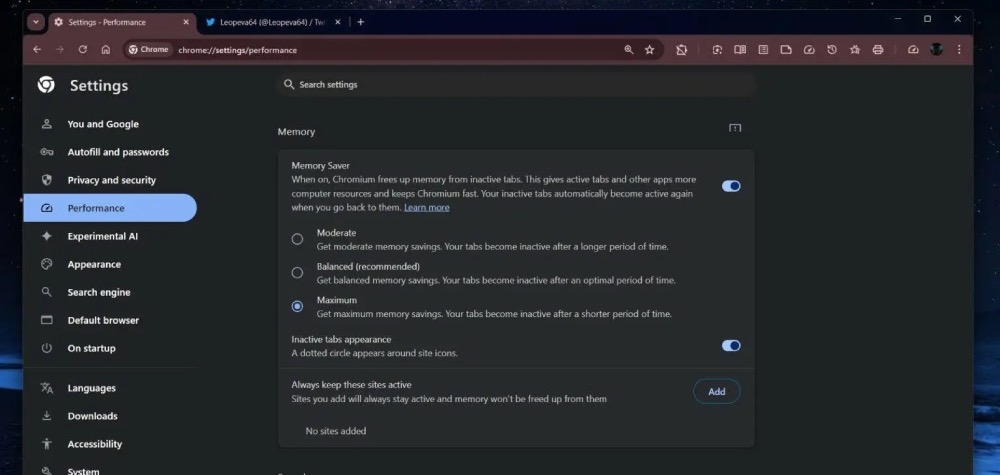Open the three-dot Chromium menu
1000x475 pixels.
(959, 49)
